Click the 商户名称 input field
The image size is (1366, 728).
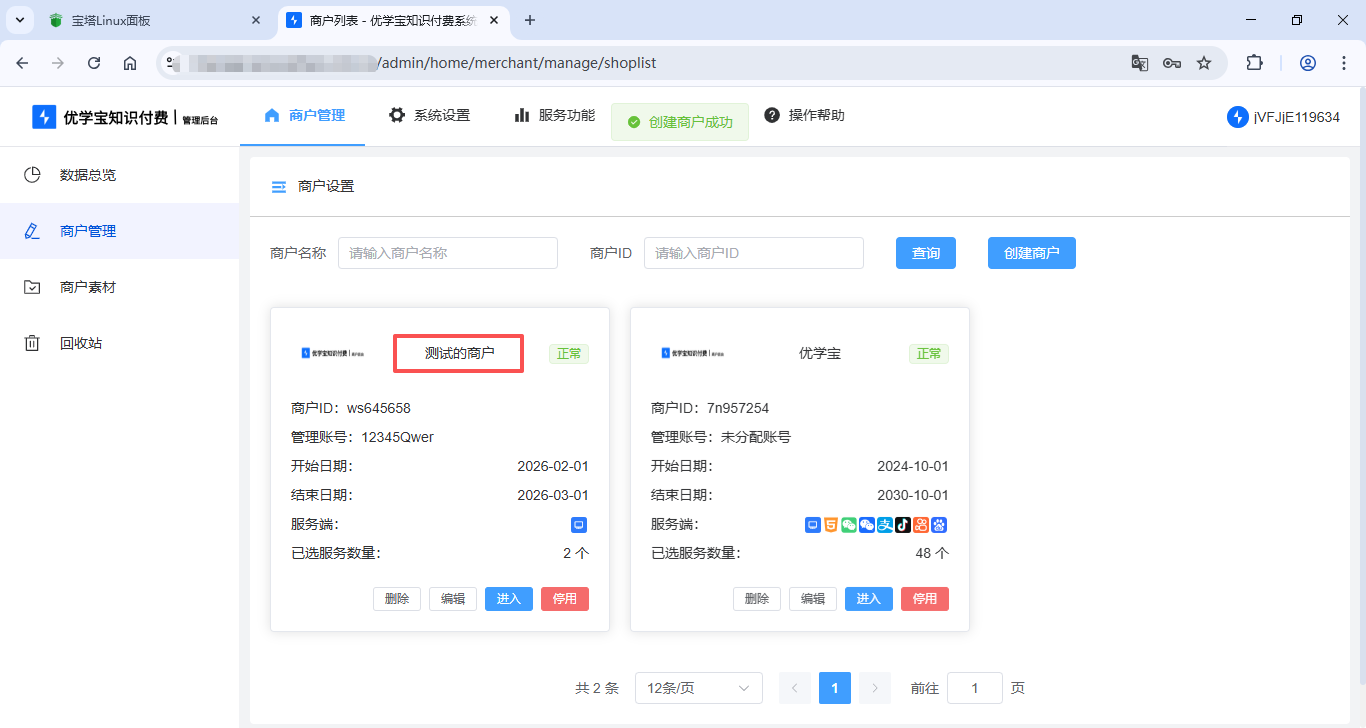[447, 252]
